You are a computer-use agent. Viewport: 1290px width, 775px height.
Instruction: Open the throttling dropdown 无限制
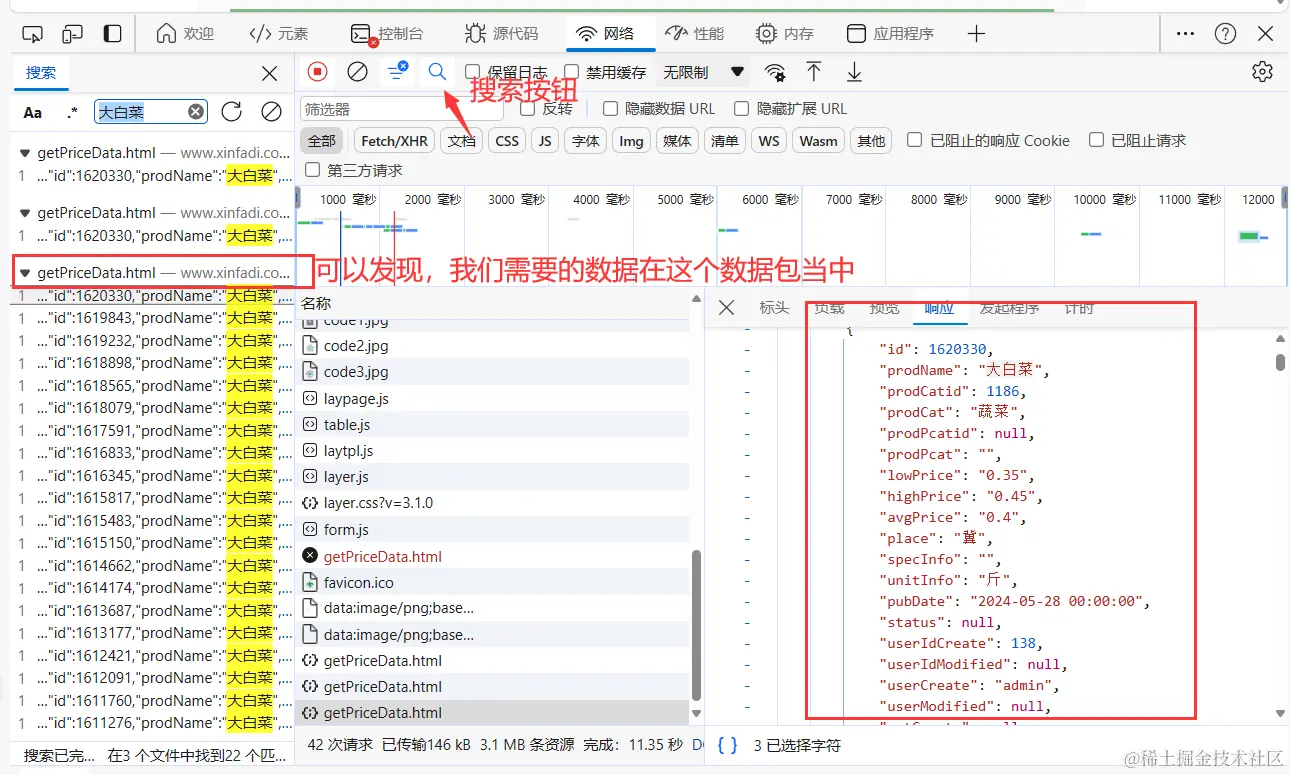coord(704,72)
